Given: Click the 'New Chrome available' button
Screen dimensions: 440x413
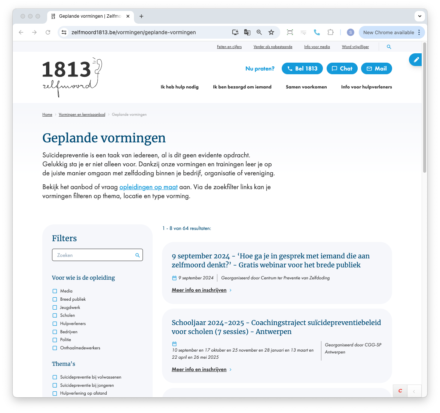Looking at the screenshot, I should [389, 32].
